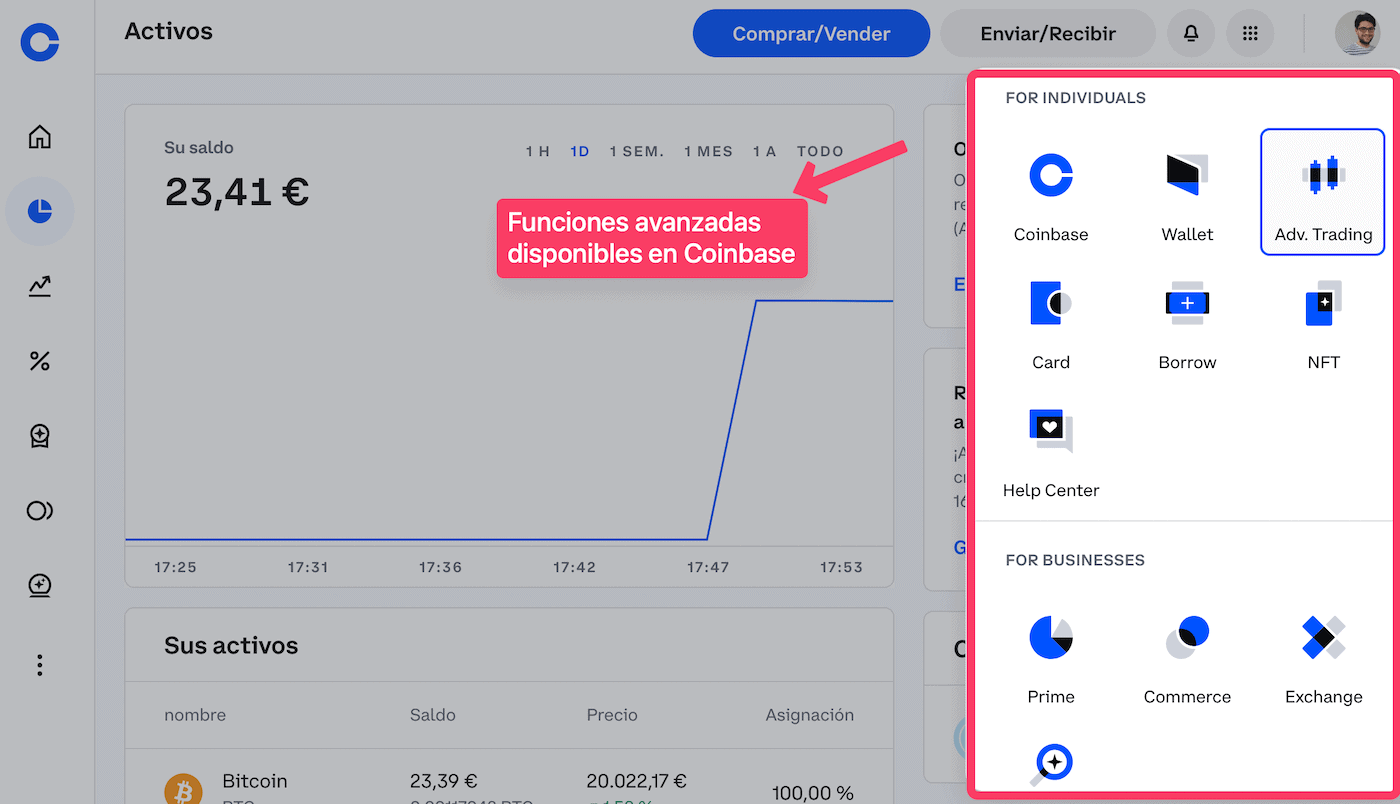Click the Bitcoin coin icon in assets
This screenshot has height=804, width=1400.
tap(183, 790)
